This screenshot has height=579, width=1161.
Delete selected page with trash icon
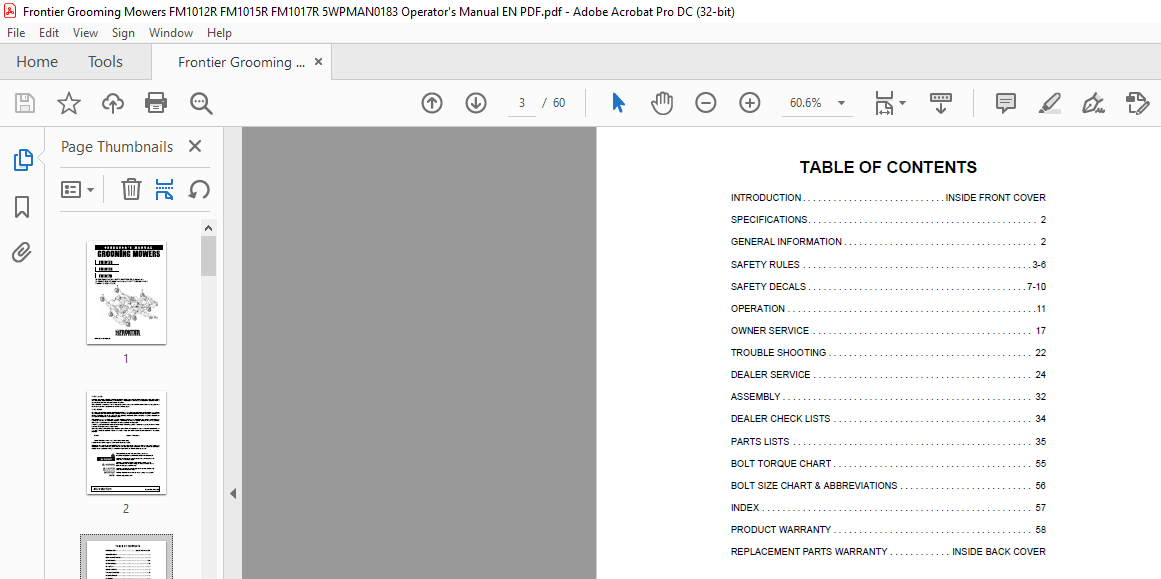point(131,190)
